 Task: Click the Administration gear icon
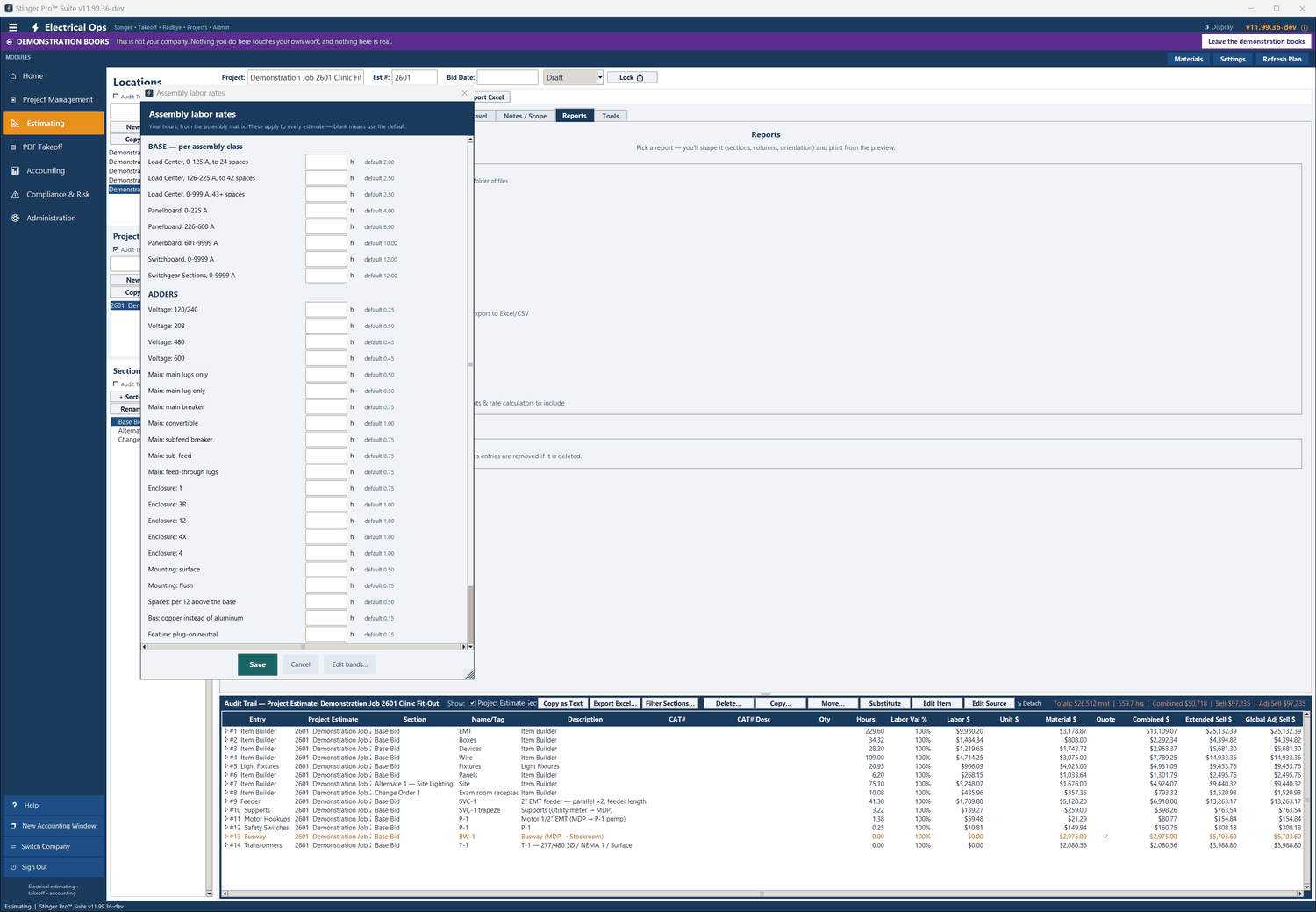click(15, 219)
